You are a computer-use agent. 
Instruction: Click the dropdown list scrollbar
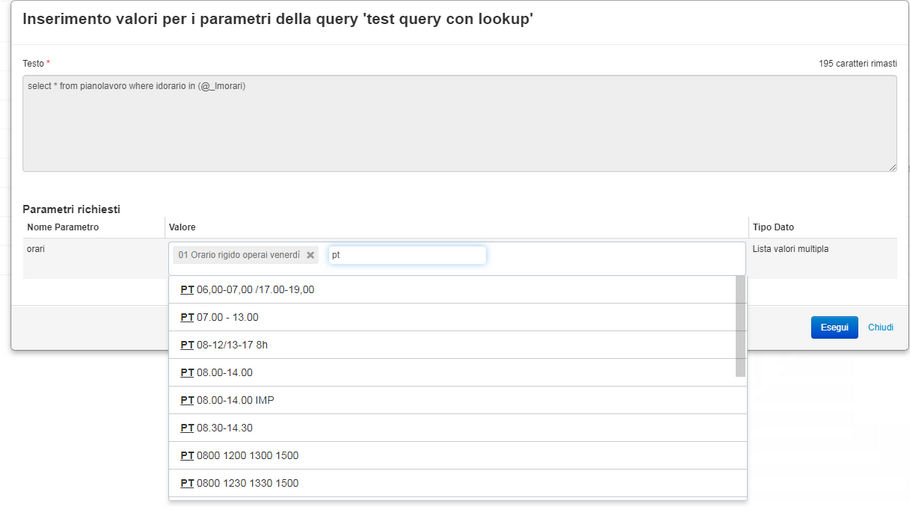[741, 326]
